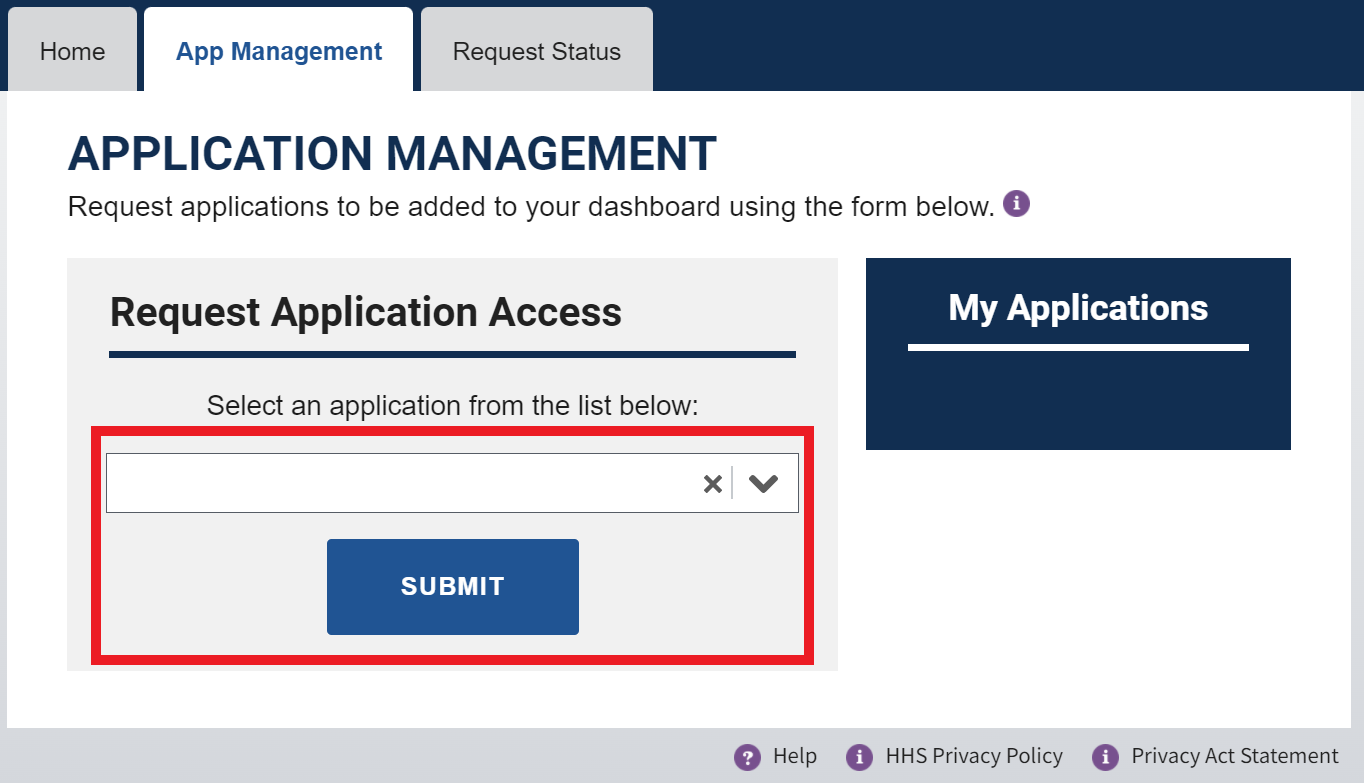Click the question mark Help icon
Image resolution: width=1364 pixels, height=783 pixels.
[x=747, y=757]
